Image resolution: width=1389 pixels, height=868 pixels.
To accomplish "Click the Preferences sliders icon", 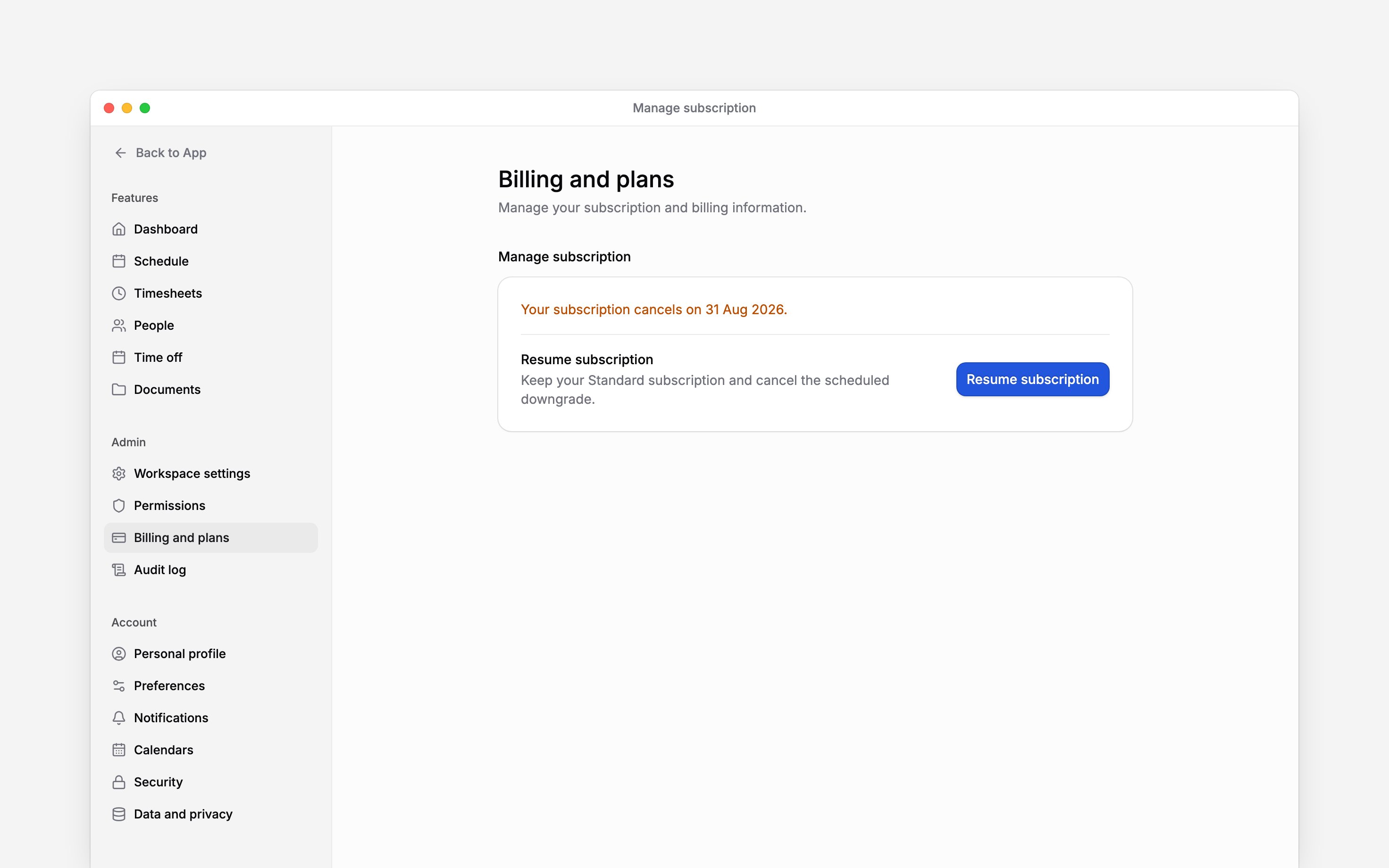I will click(x=119, y=686).
